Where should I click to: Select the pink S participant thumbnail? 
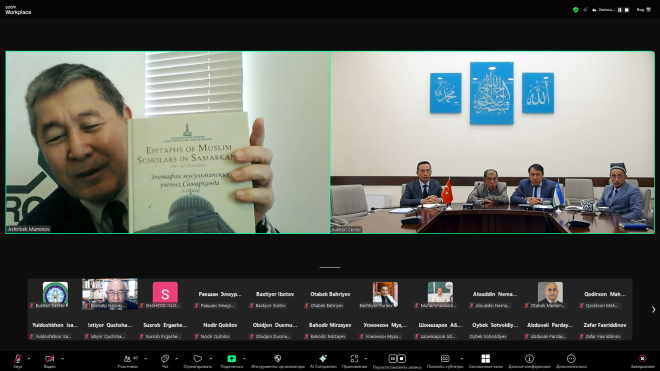165,293
